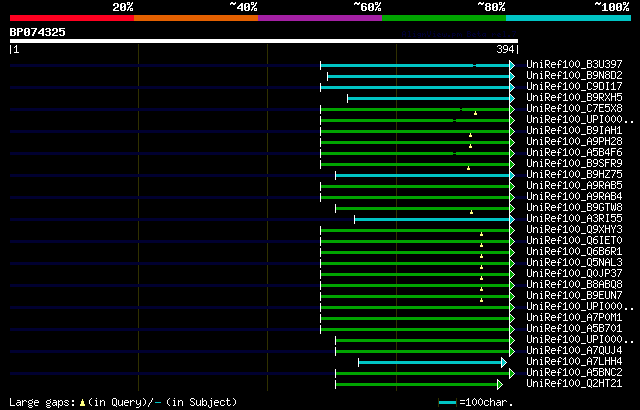Select the UniRef100_B9HZ75 row label

574,175
